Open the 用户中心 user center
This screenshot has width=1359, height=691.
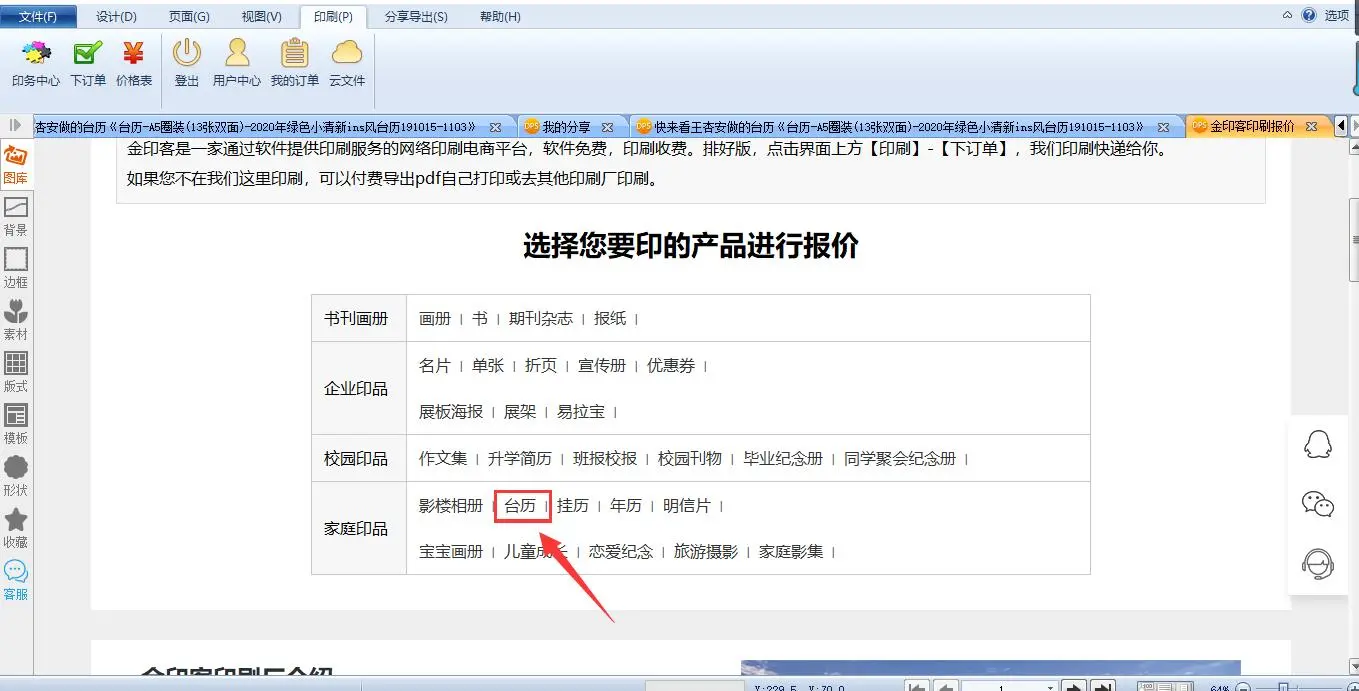pyautogui.click(x=237, y=63)
